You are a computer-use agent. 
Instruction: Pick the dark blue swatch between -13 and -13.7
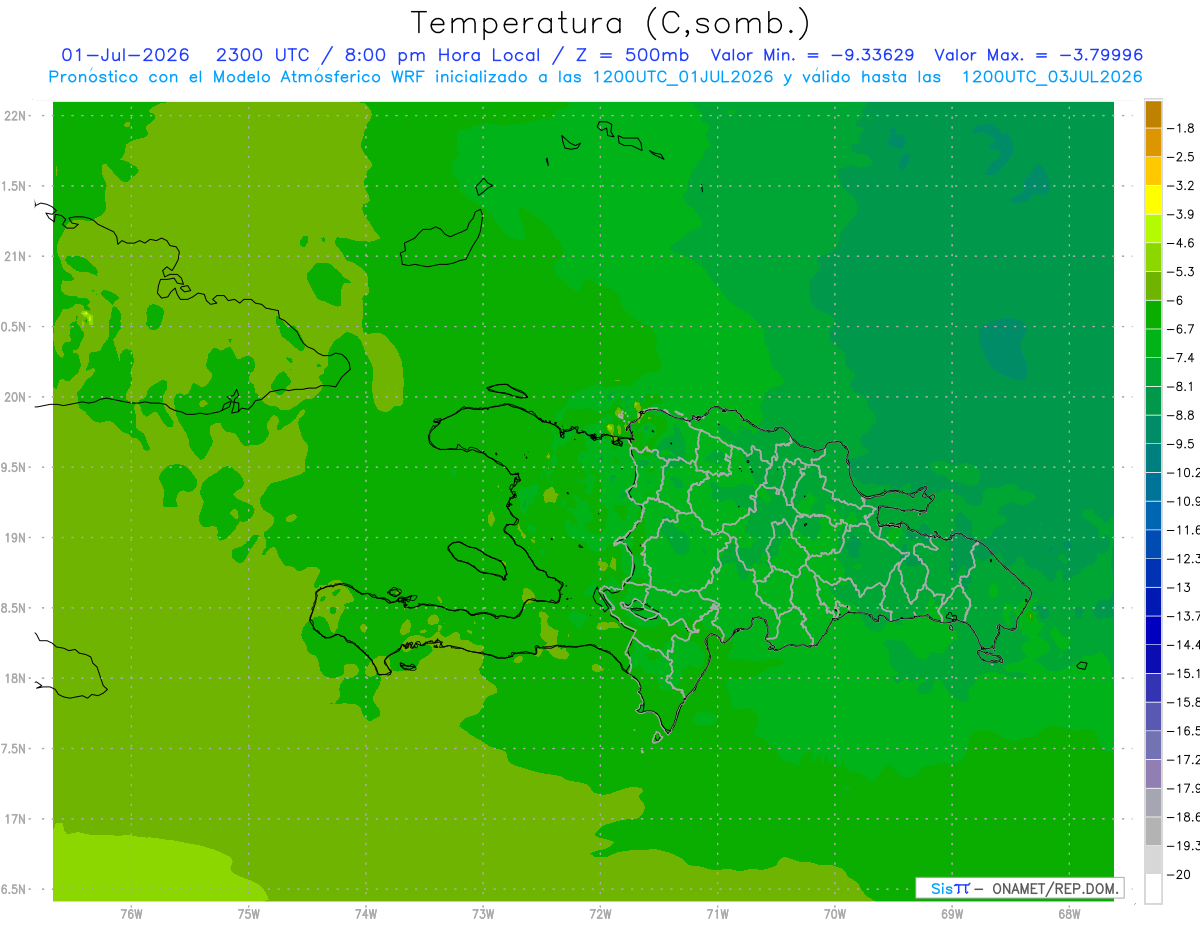coord(1153,601)
